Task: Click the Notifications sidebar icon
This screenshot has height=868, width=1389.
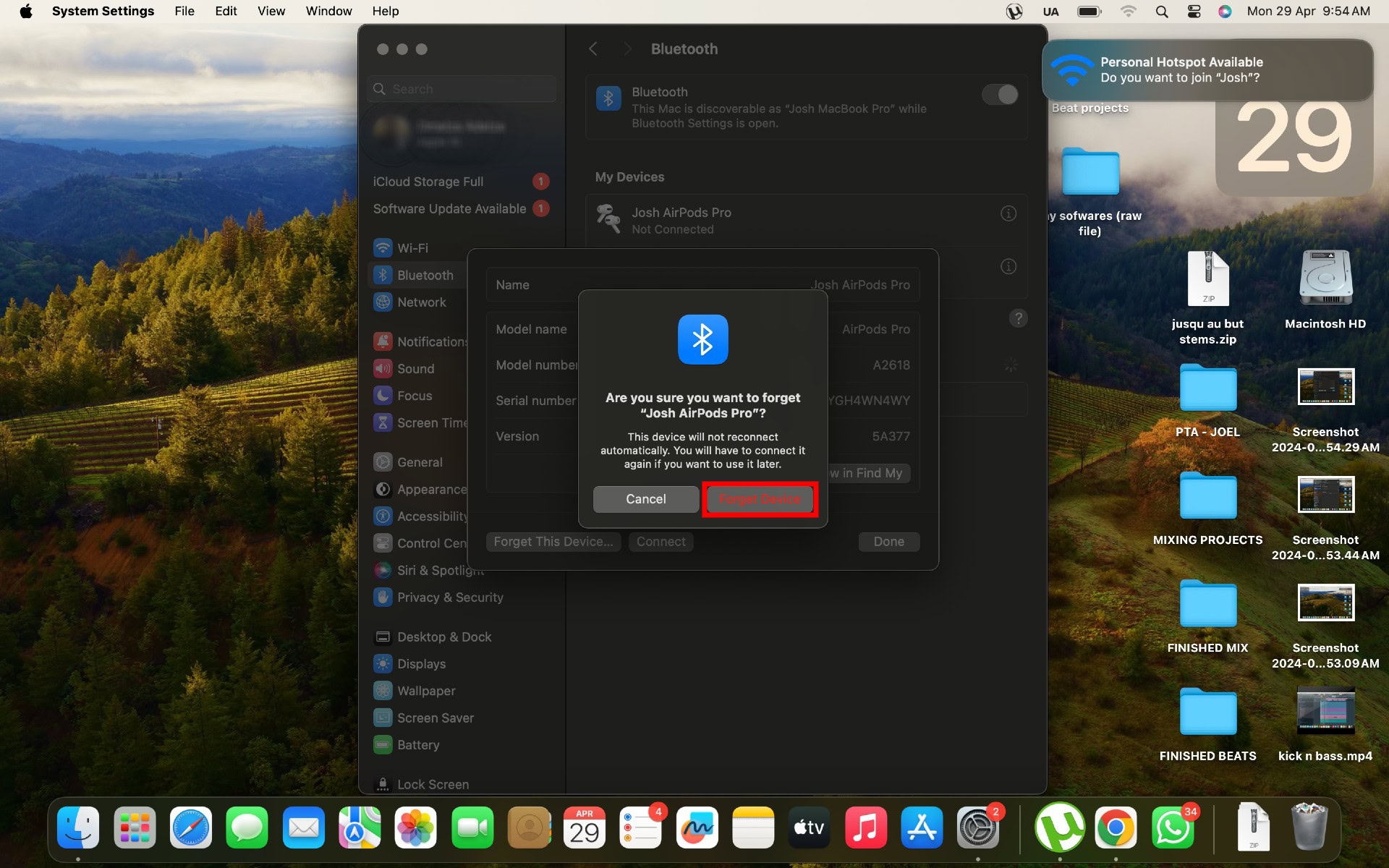Action: [x=383, y=341]
